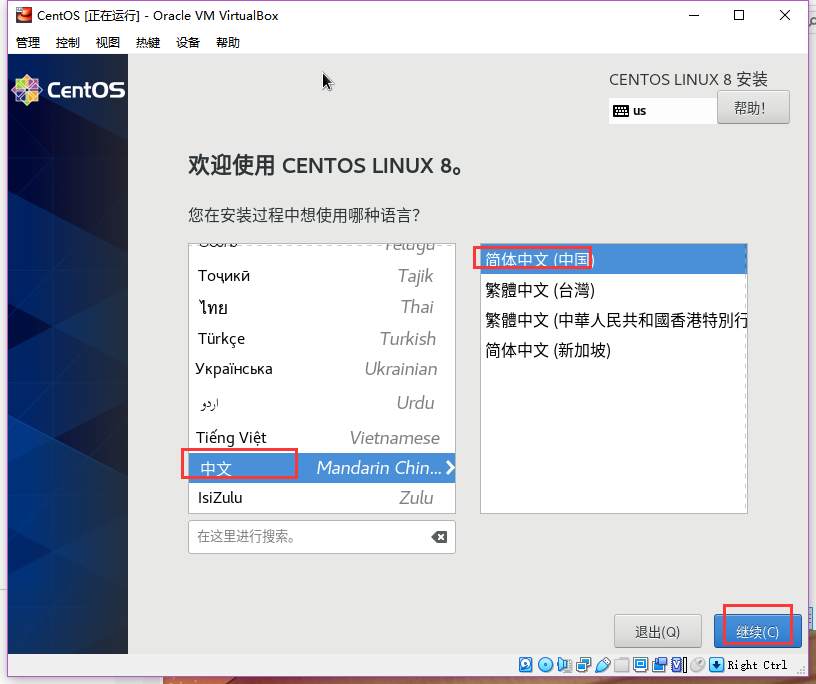Select ไทย Thai in the language list
This screenshot has width=816, height=684.
click(322, 307)
